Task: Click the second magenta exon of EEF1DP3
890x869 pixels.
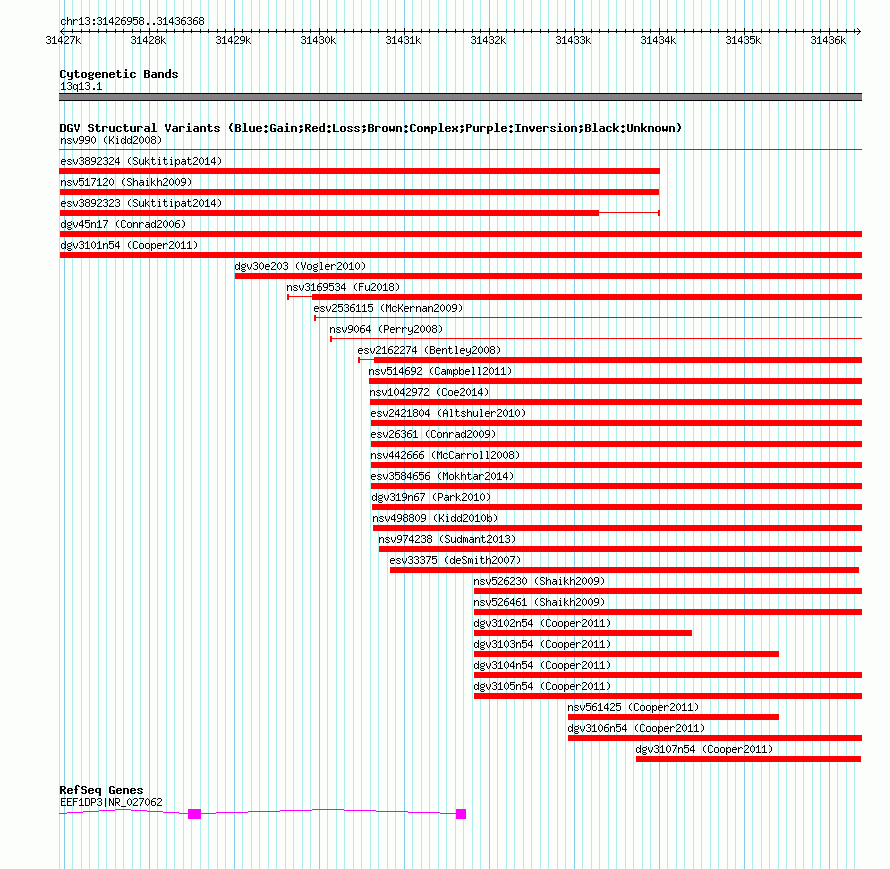Action: coord(461,814)
